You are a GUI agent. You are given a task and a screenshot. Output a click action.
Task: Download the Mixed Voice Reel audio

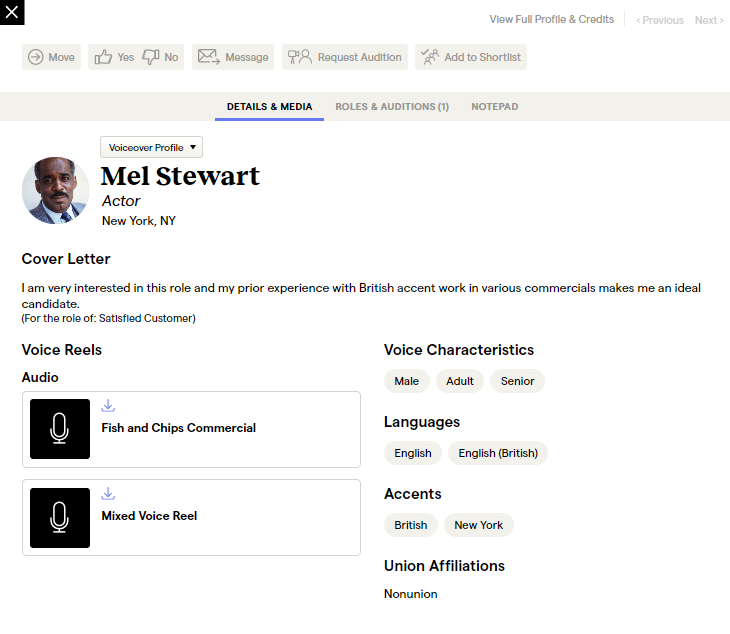click(x=108, y=494)
